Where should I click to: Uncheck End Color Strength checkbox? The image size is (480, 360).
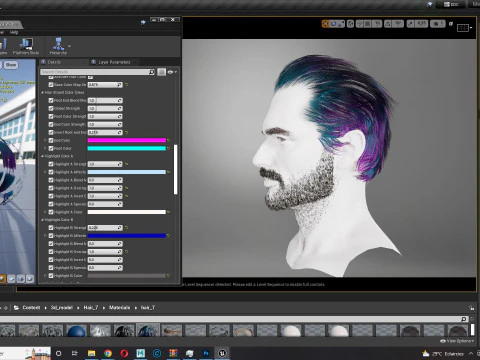tap(51, 124)
